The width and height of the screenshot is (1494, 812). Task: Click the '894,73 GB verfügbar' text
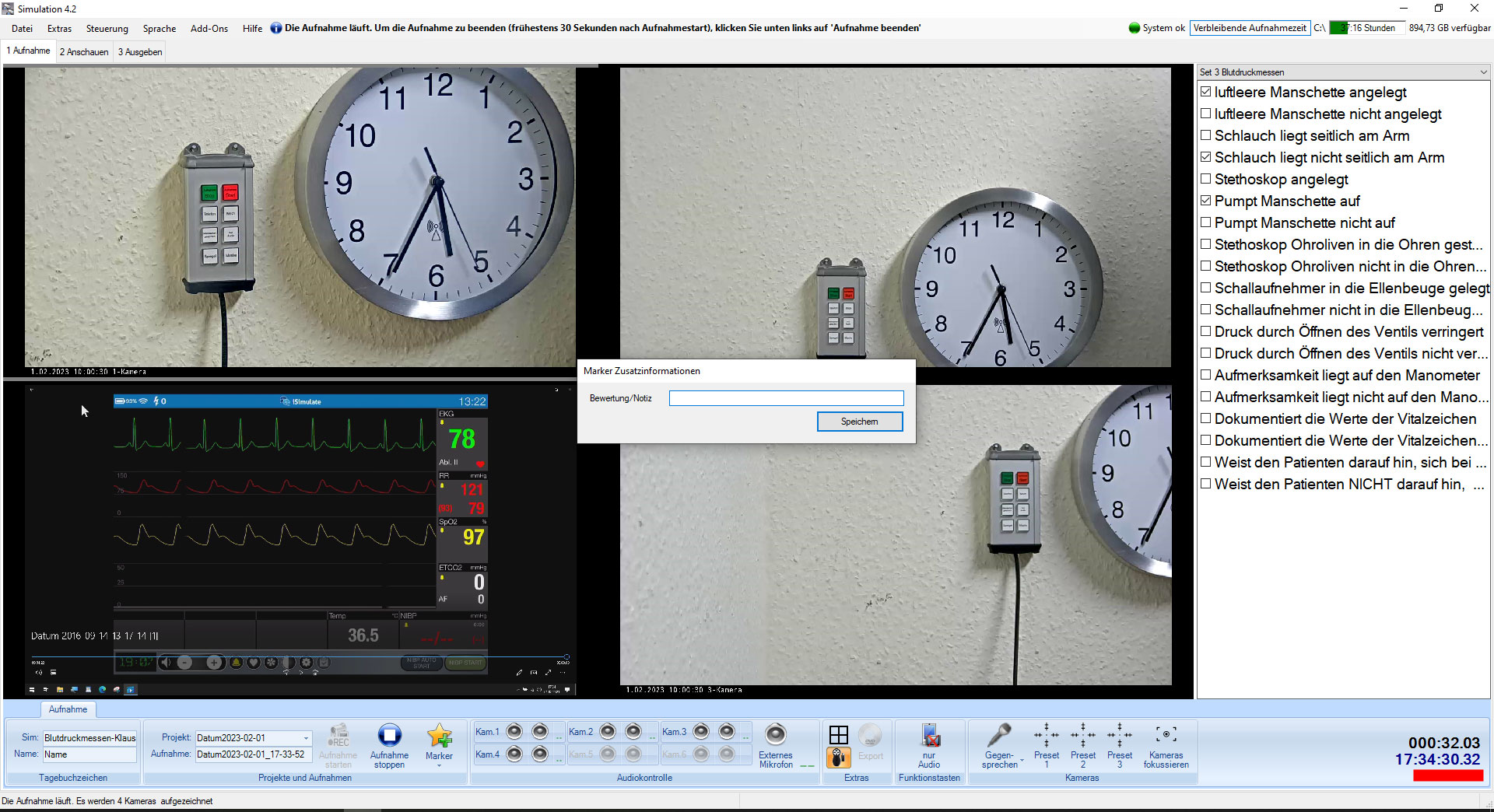click(x=1450, y=28)
